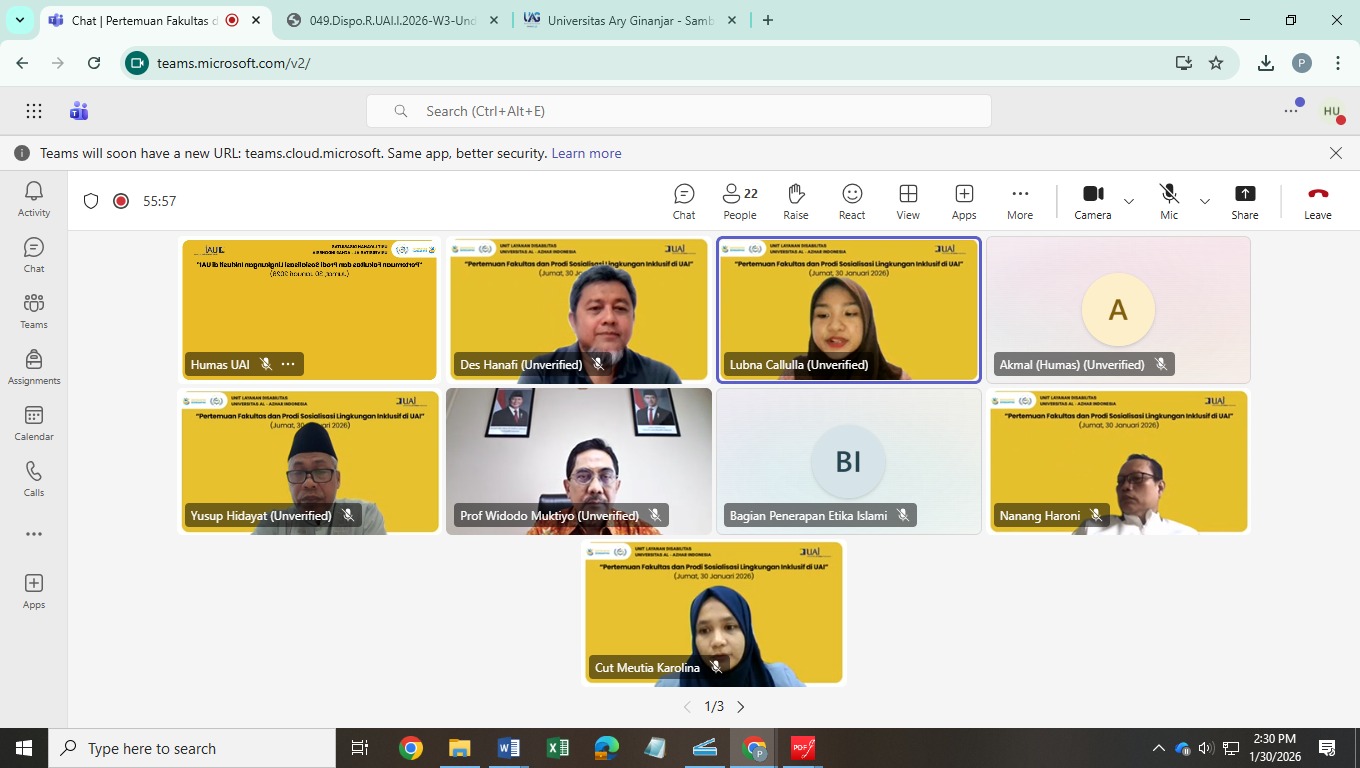The width and height of the screenshot is (1360, 768).
Task: Switch to the Universitas Ary Ginanjar tab
Action: pyautogui.click(x=630, y=20)
